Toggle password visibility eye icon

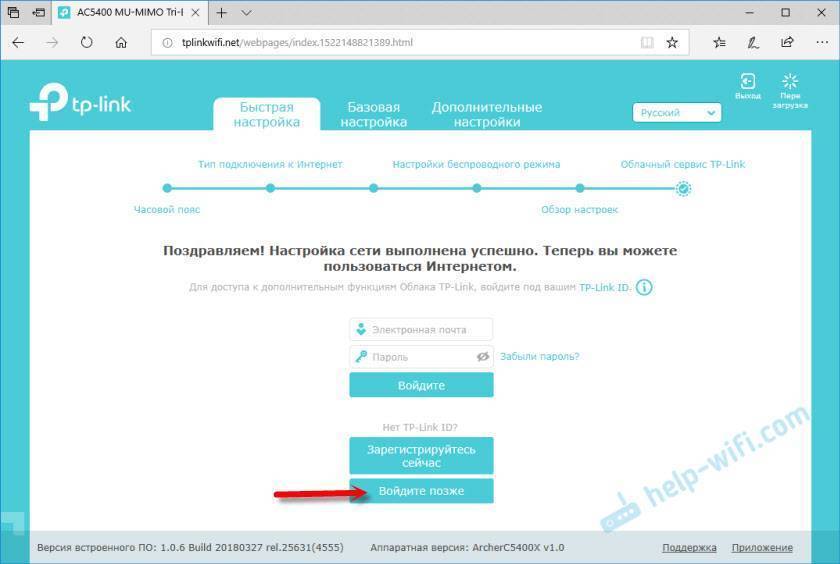(x=483, y=356)
